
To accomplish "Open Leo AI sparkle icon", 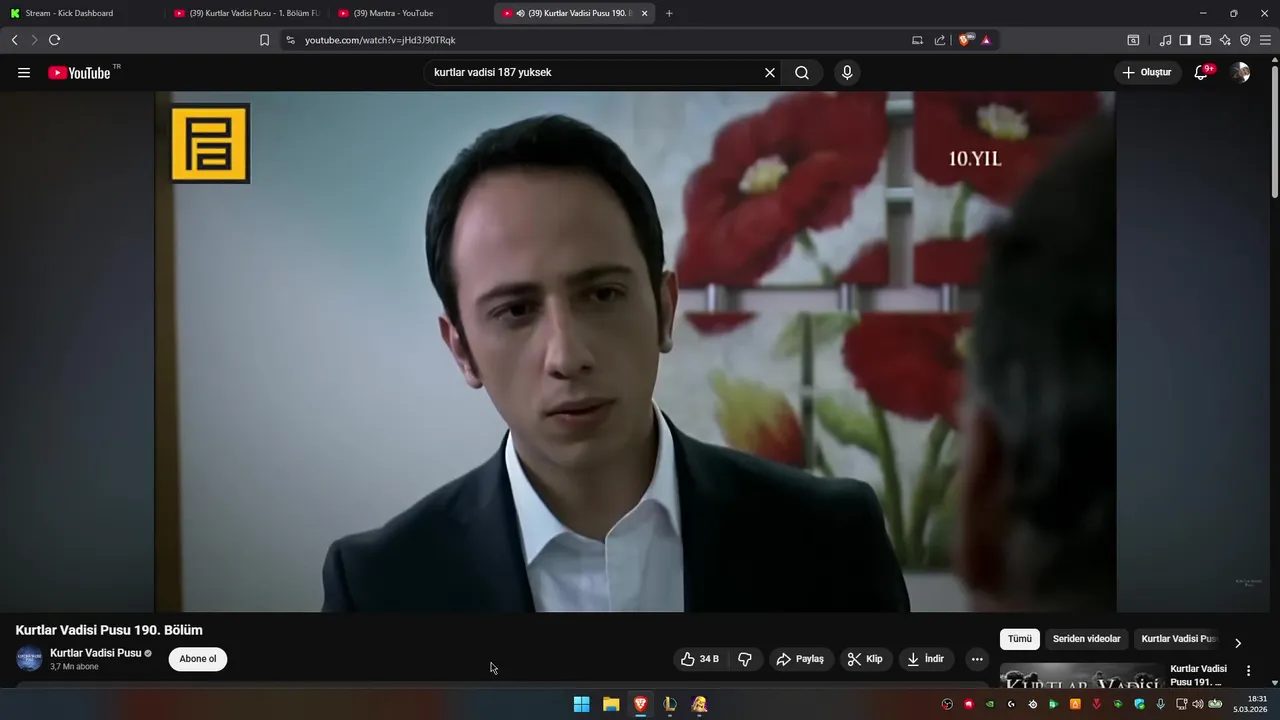I will coord(1225,40).
